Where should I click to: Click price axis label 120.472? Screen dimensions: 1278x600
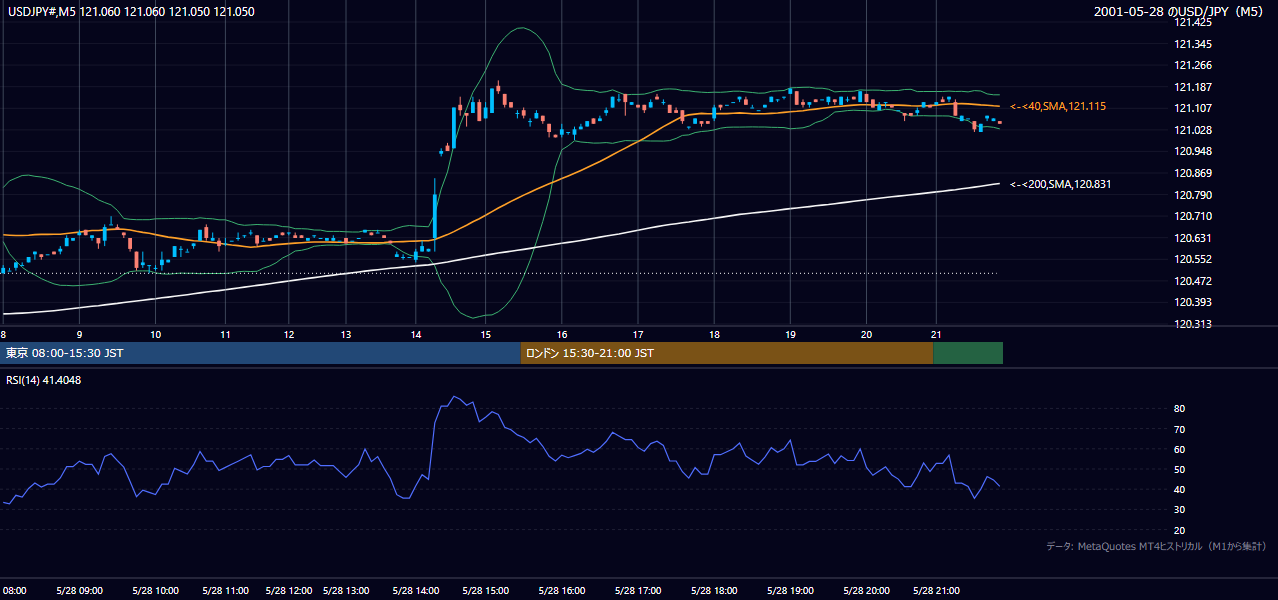[1193, 280]
